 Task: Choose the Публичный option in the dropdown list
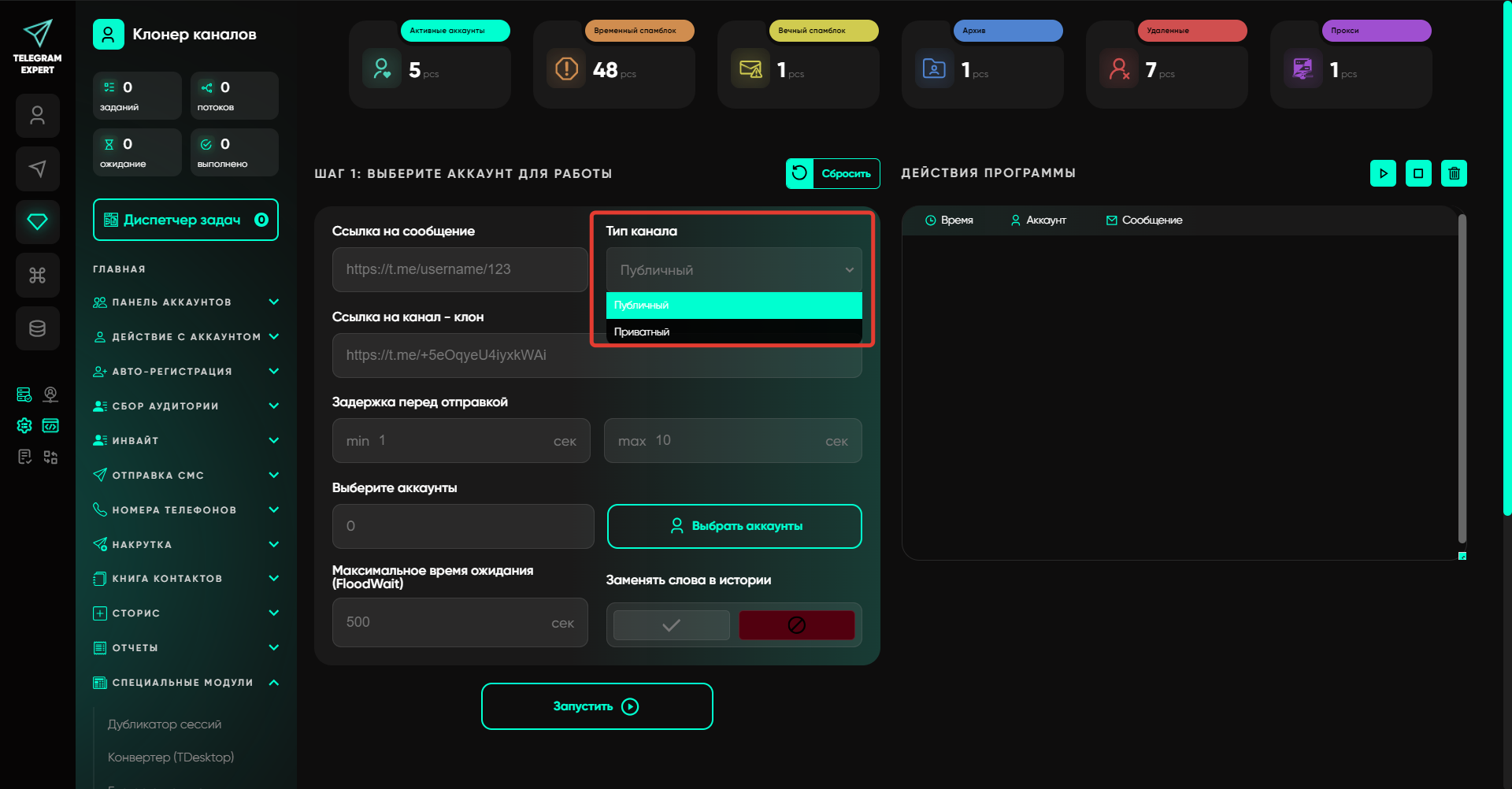point(733,306)
